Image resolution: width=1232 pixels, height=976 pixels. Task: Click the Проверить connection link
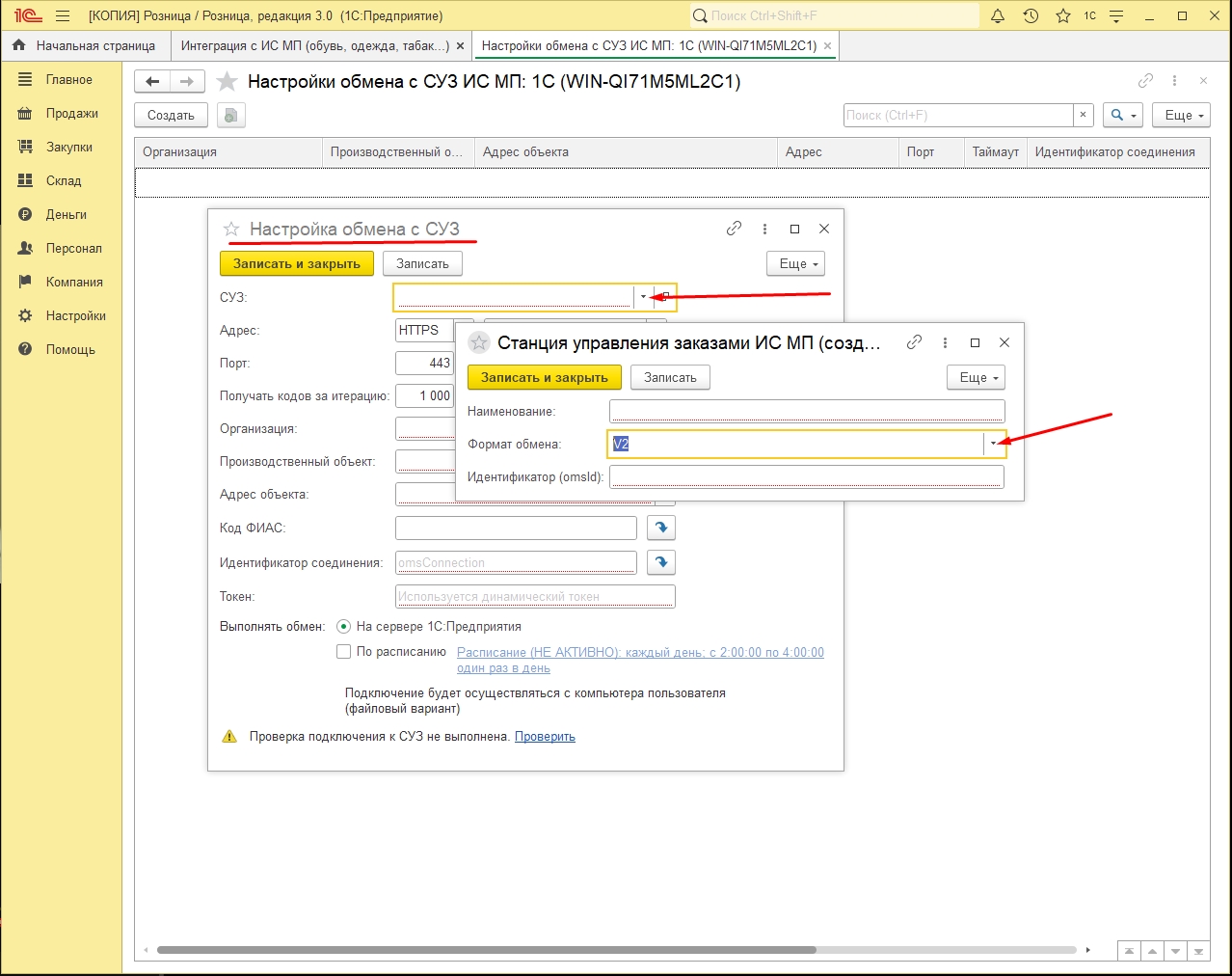click(545, 736)
